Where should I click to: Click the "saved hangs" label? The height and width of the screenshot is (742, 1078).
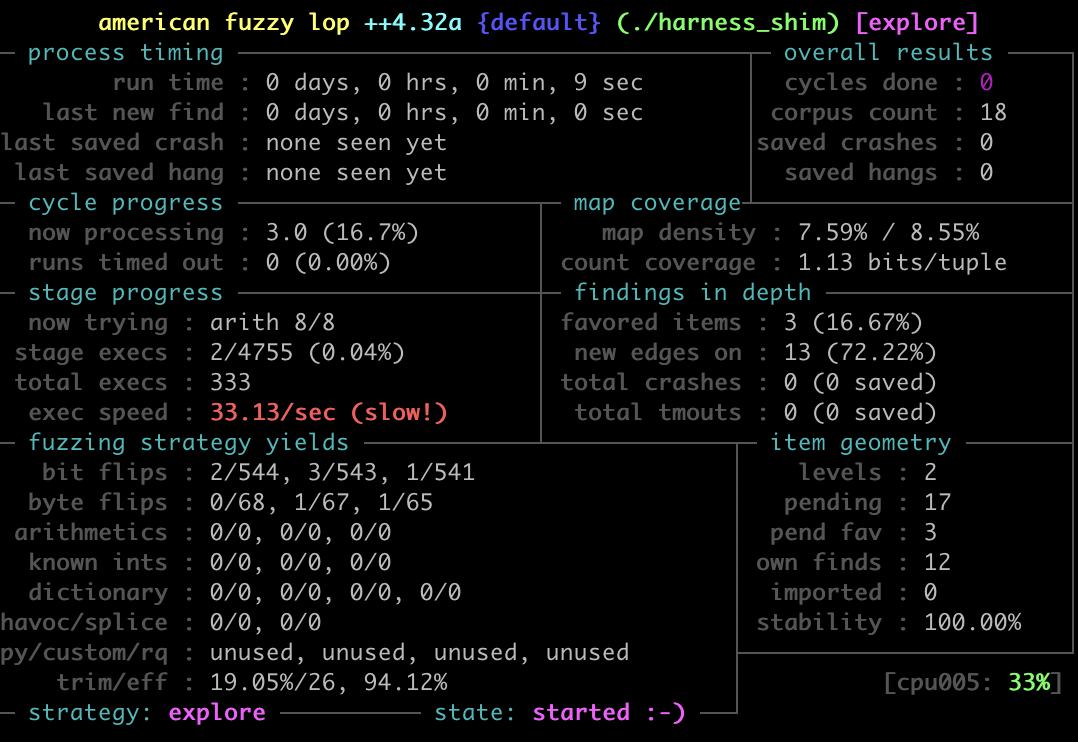(x=861, y=173)
